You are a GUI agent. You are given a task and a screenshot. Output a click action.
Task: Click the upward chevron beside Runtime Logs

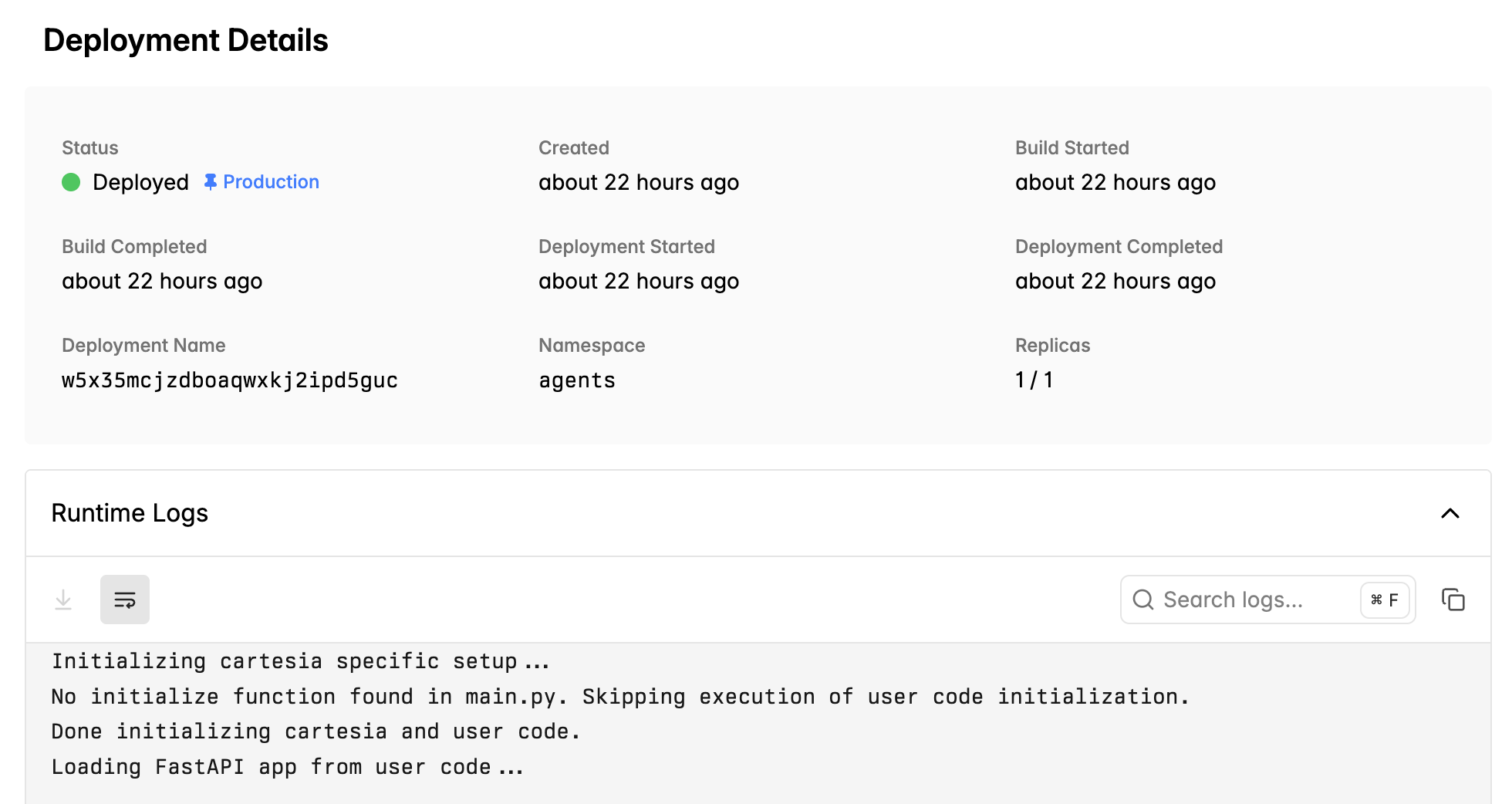pos(1451,514)
